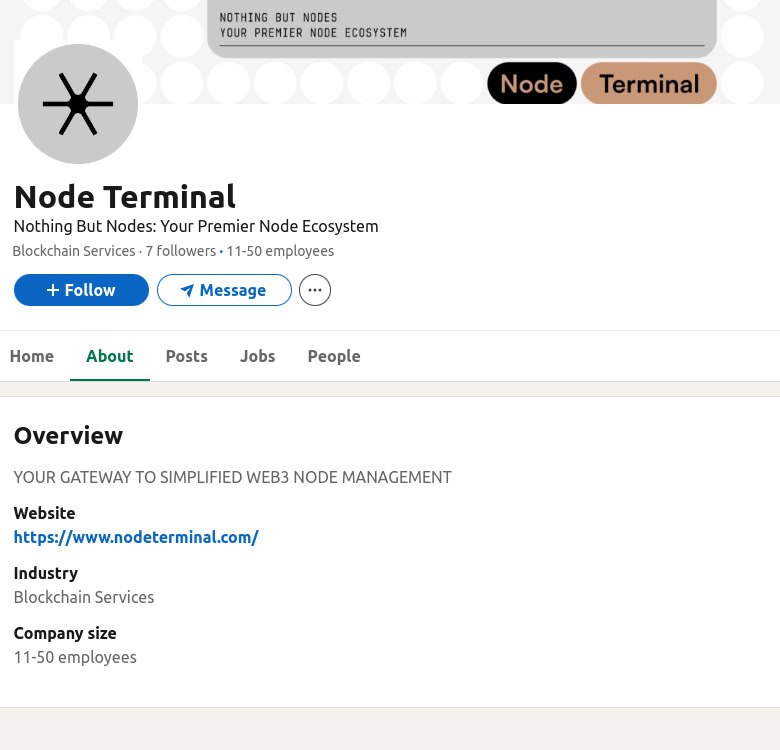Click the black "Node" pill in banner
This screenshot has width=780, height=750.
click(x=531, y=84)
